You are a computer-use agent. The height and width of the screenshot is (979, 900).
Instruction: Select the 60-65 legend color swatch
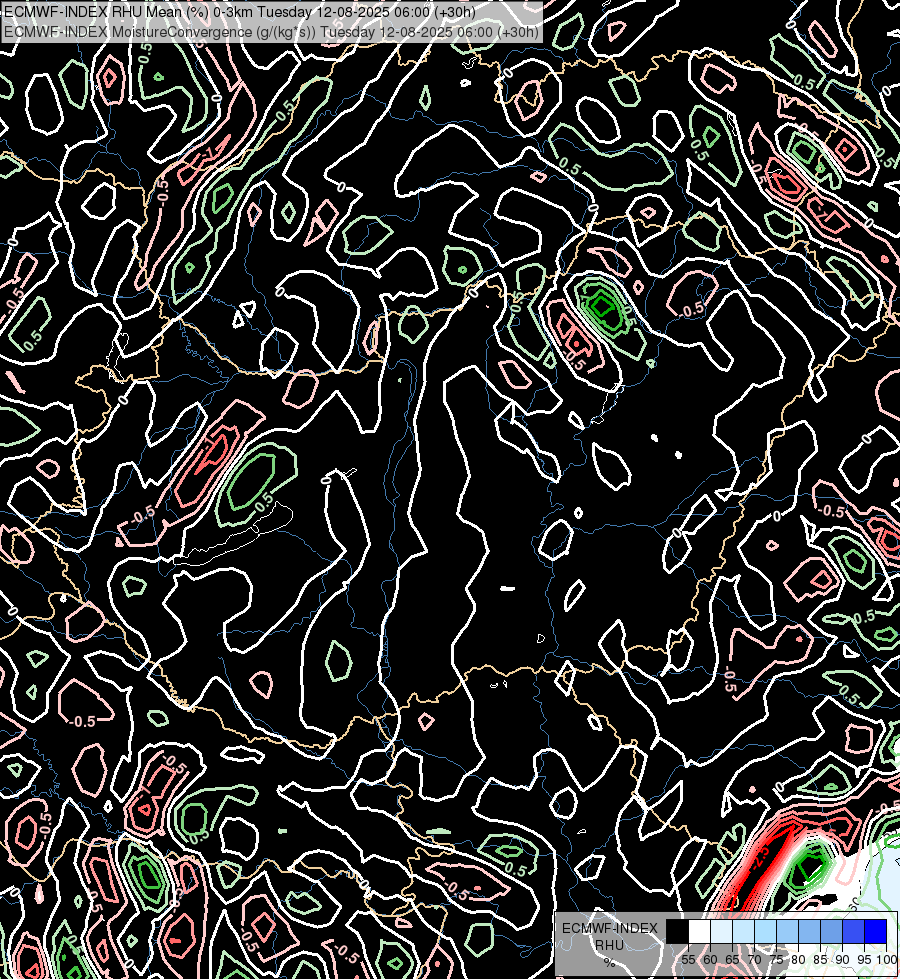[721, 931]
